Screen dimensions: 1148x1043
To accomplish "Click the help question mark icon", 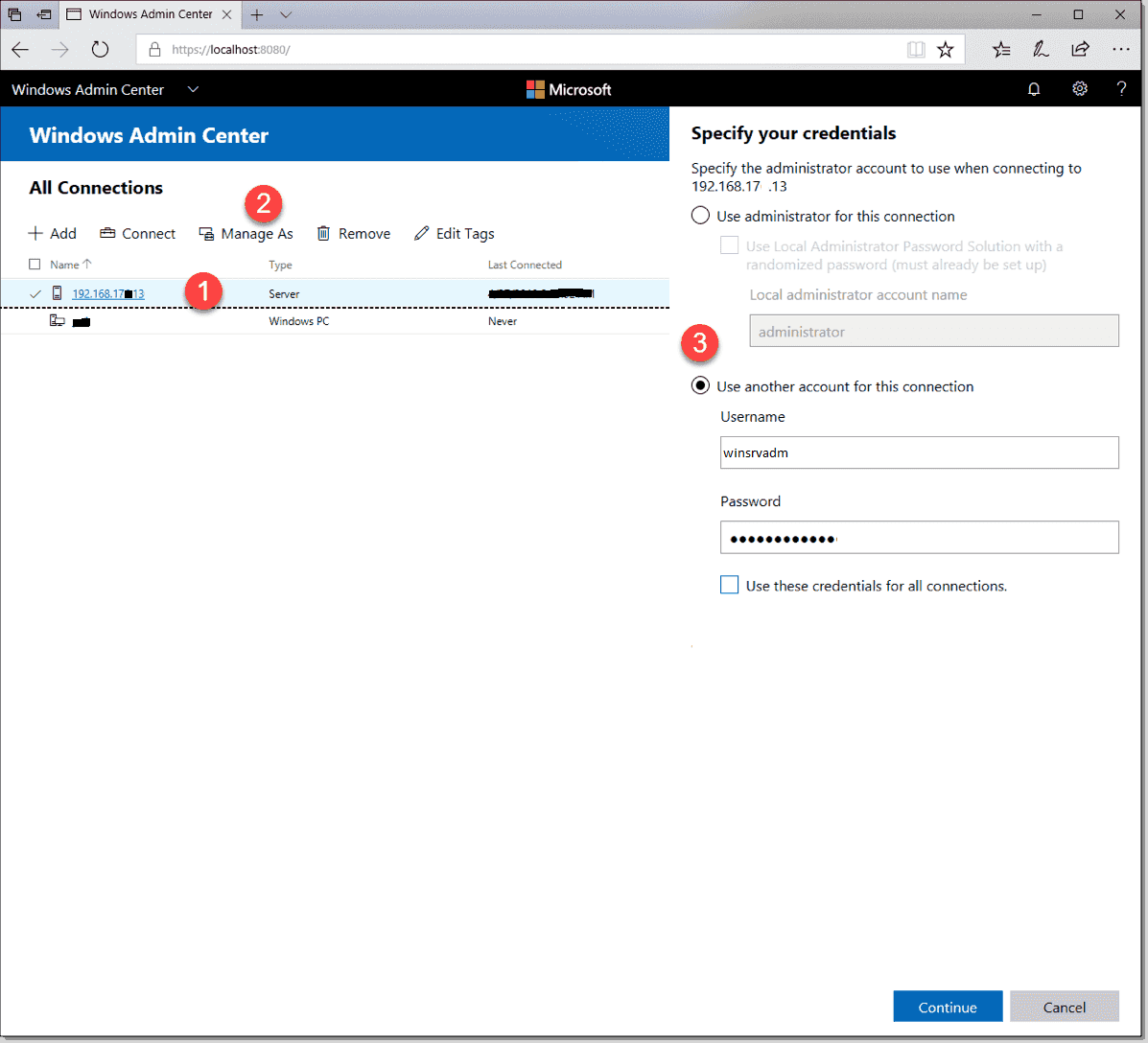I will (x=1121, y=89).
